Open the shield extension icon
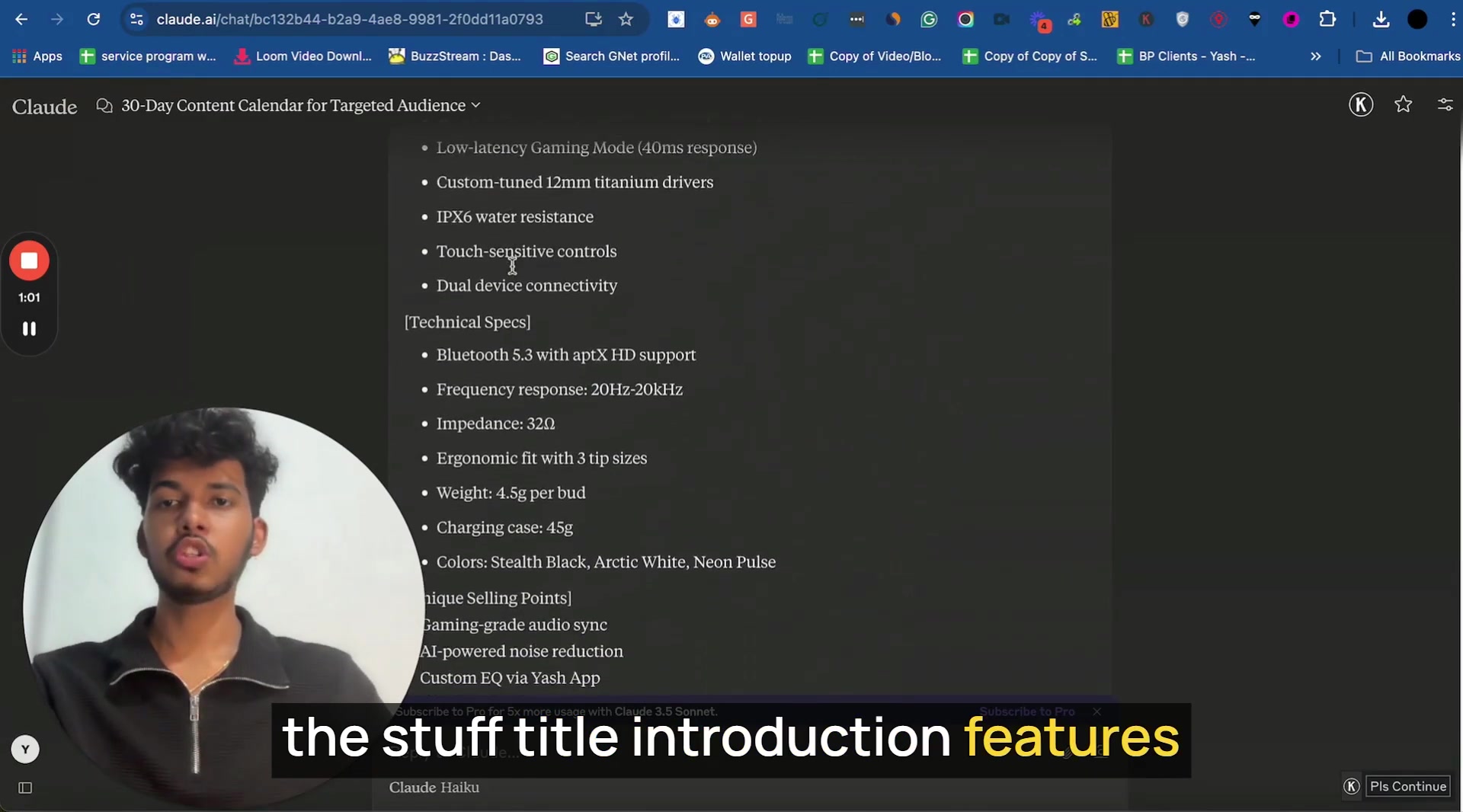 pos(1183,19)
